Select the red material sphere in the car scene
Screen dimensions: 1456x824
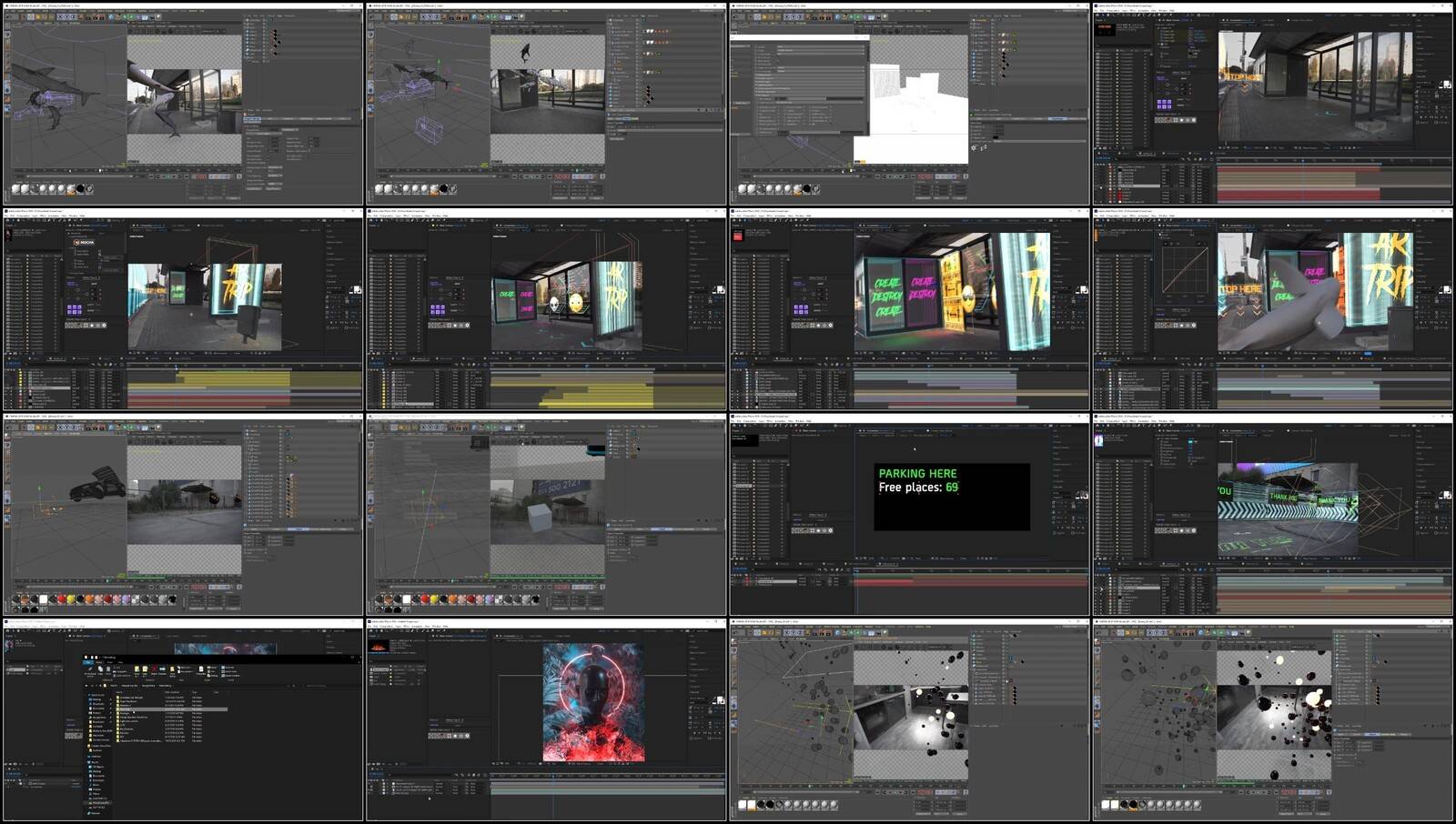[x=61, y=599]
